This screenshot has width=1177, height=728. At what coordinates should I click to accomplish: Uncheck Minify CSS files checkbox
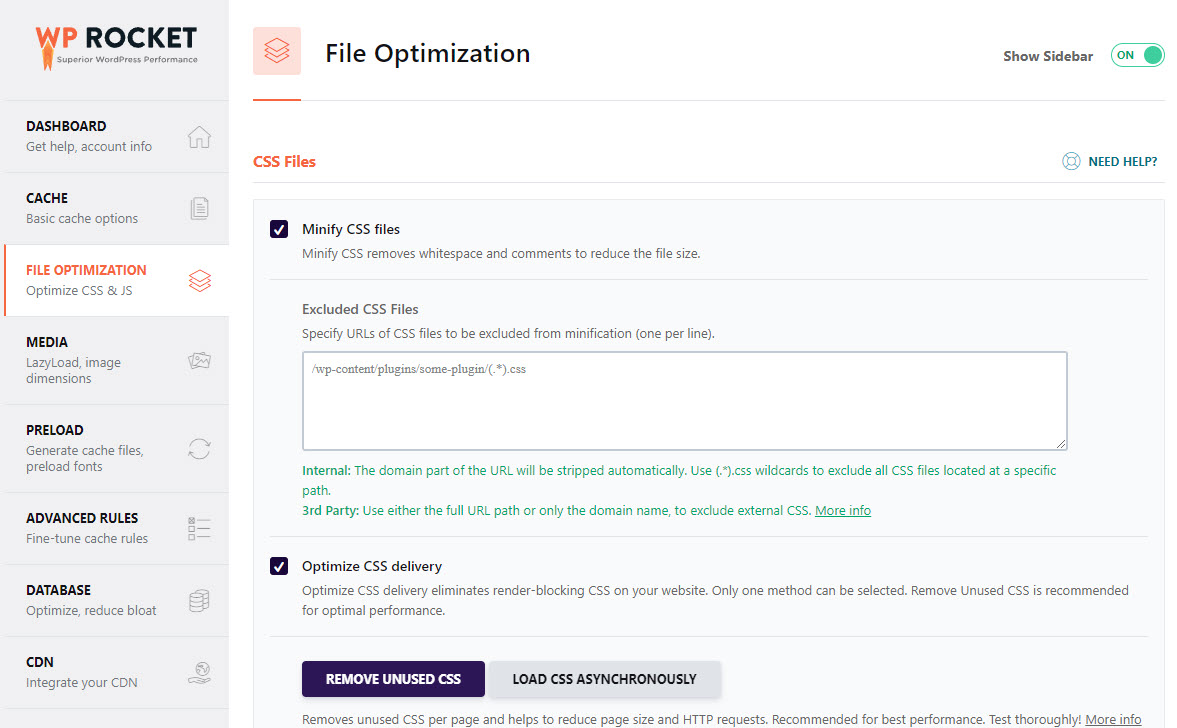(x=279, y=229)
